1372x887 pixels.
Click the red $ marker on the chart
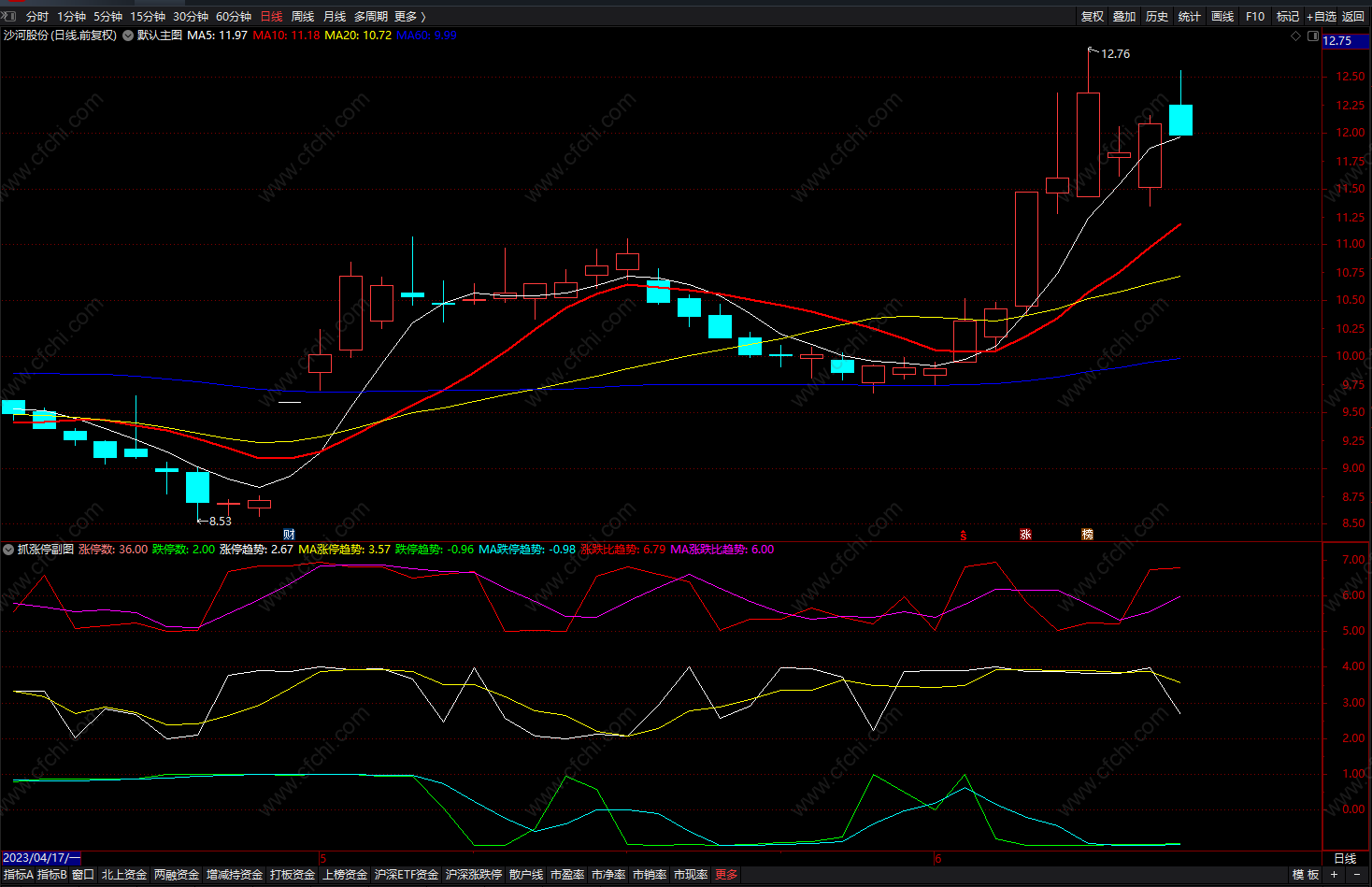click(x=964, y=536)
